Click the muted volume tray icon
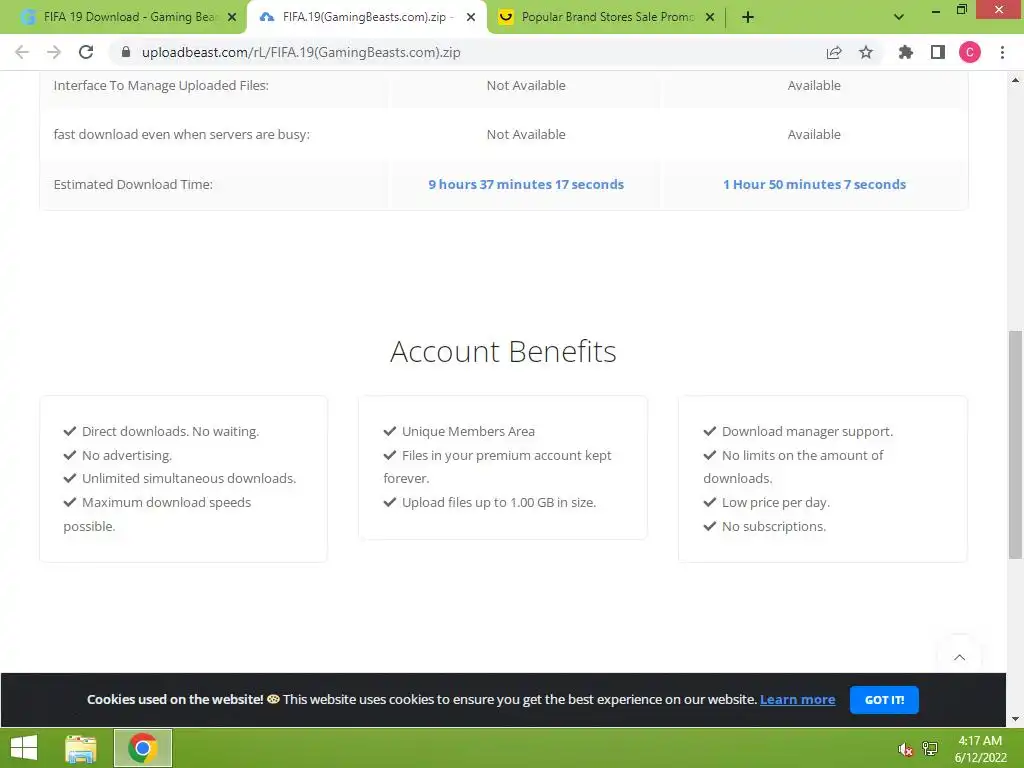The image size is (1024, 768). [905, 749]
